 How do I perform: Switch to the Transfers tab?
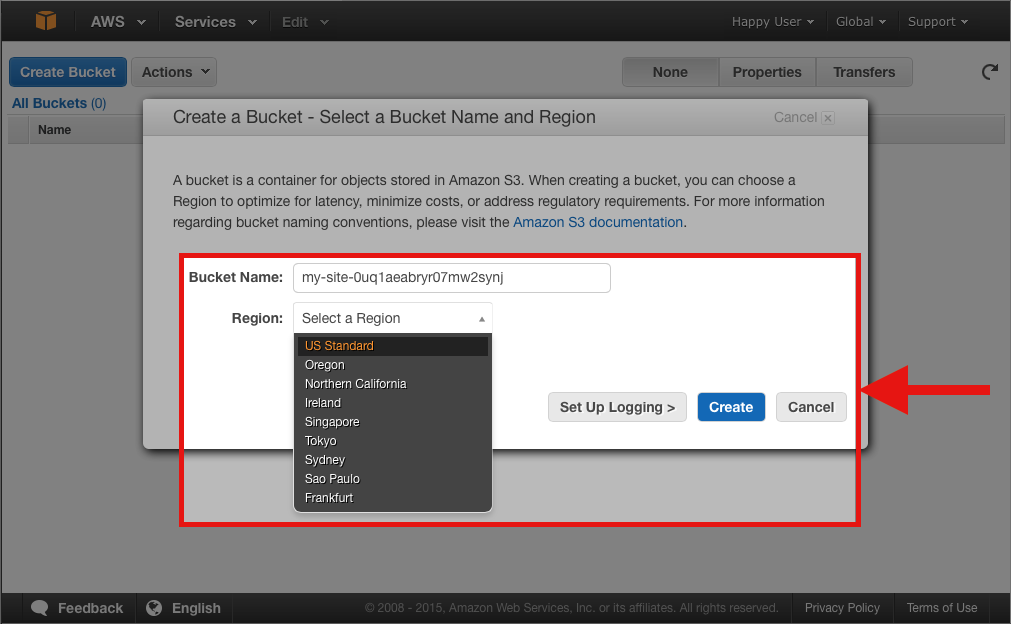tap(864, 72)
